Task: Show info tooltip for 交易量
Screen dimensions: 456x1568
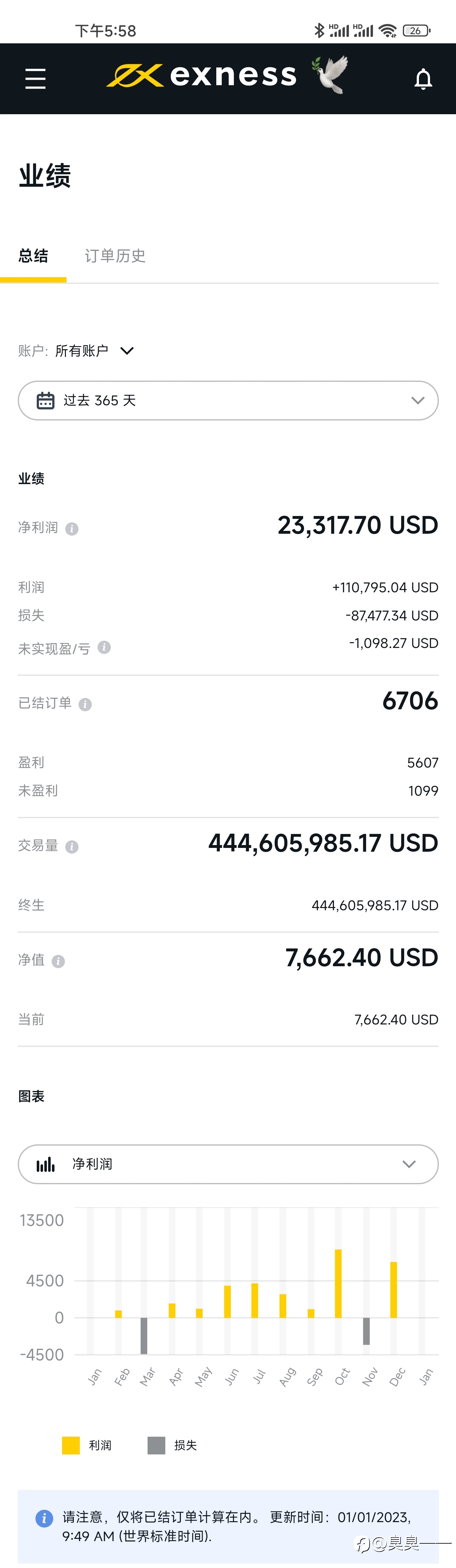Action: pos(72,847)
